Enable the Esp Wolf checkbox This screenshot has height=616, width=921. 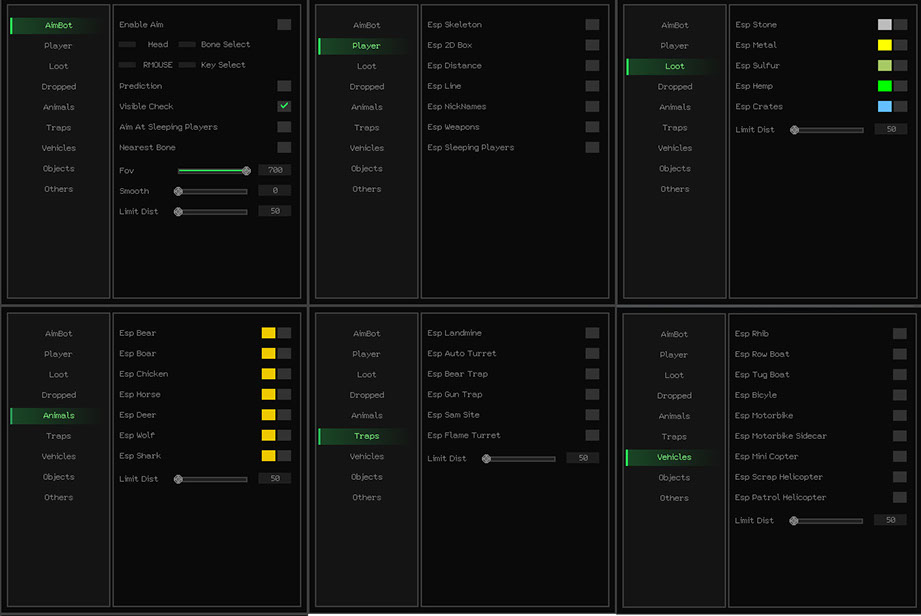284,435
